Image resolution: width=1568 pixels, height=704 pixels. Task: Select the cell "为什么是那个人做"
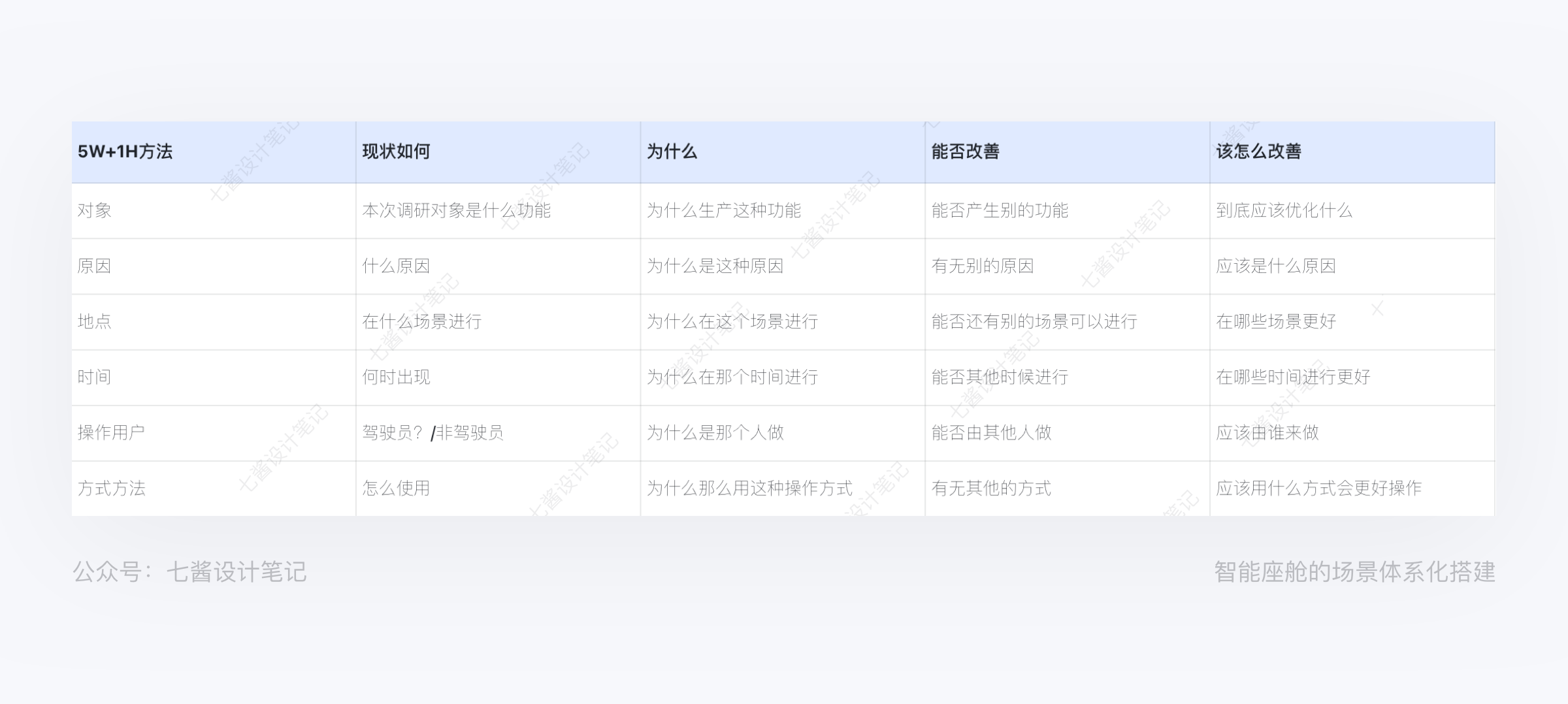(783, 432)
